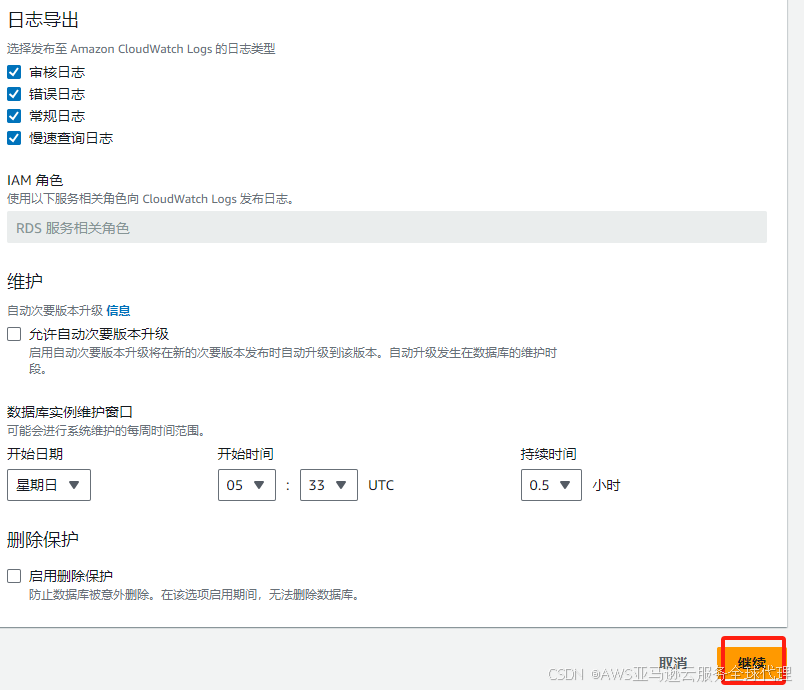Click the 小时 unit text

[606, 485]
